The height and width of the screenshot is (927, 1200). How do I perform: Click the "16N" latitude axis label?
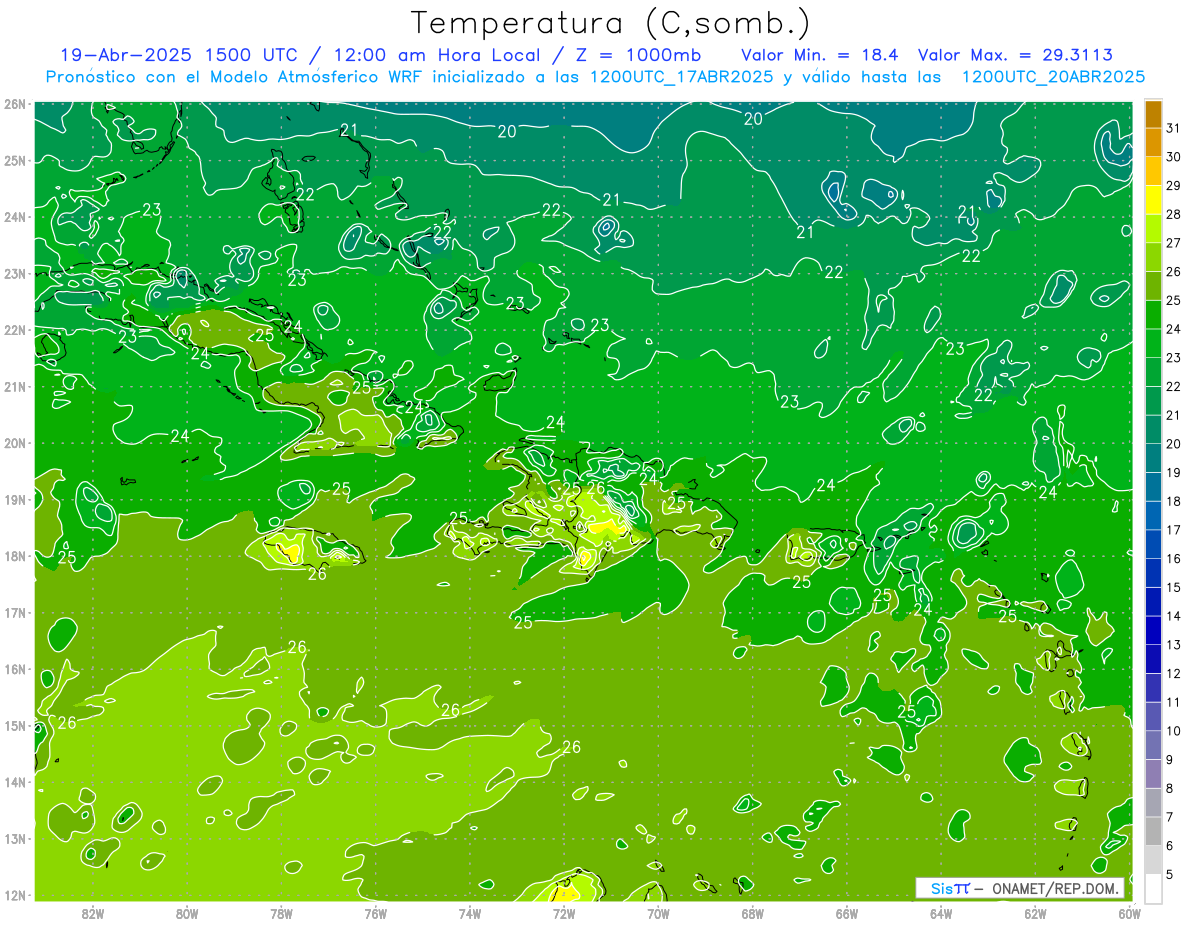click(14, 669)
